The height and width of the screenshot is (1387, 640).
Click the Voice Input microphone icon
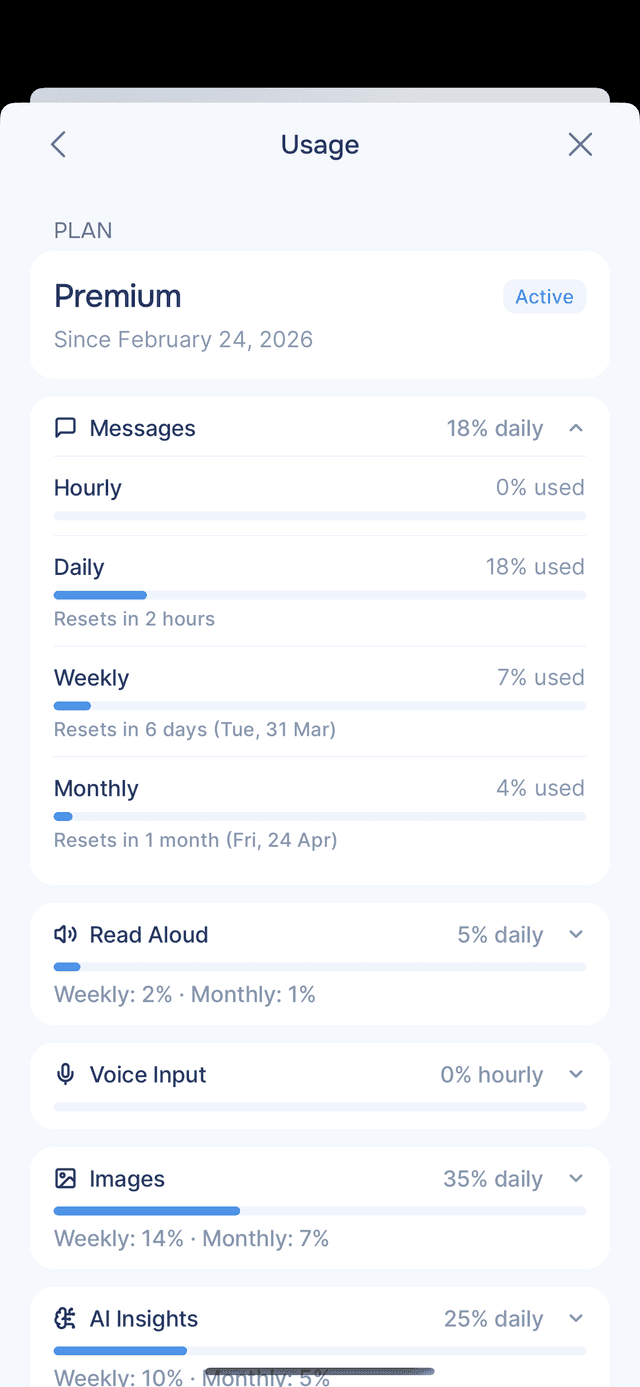(x=64, y=1074)
